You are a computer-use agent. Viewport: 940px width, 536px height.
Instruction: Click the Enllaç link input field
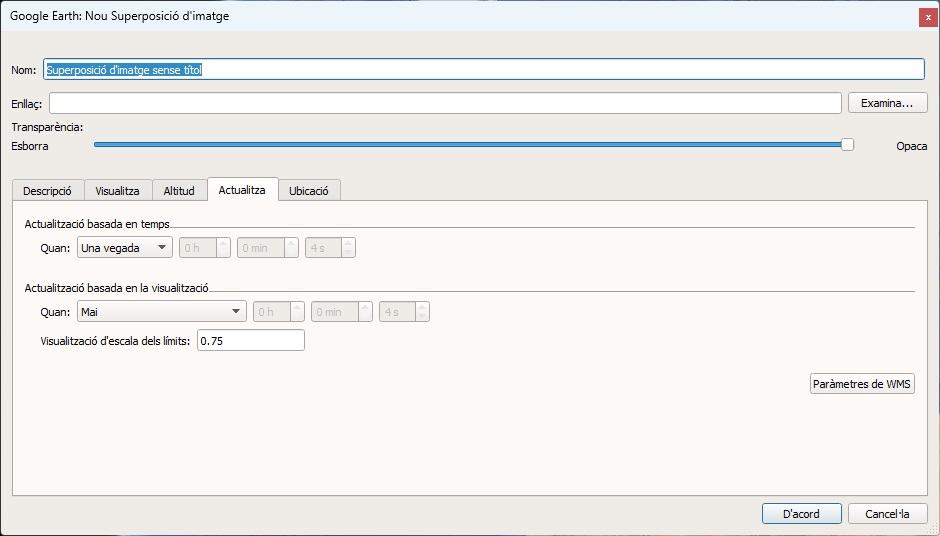click(445, 103)
